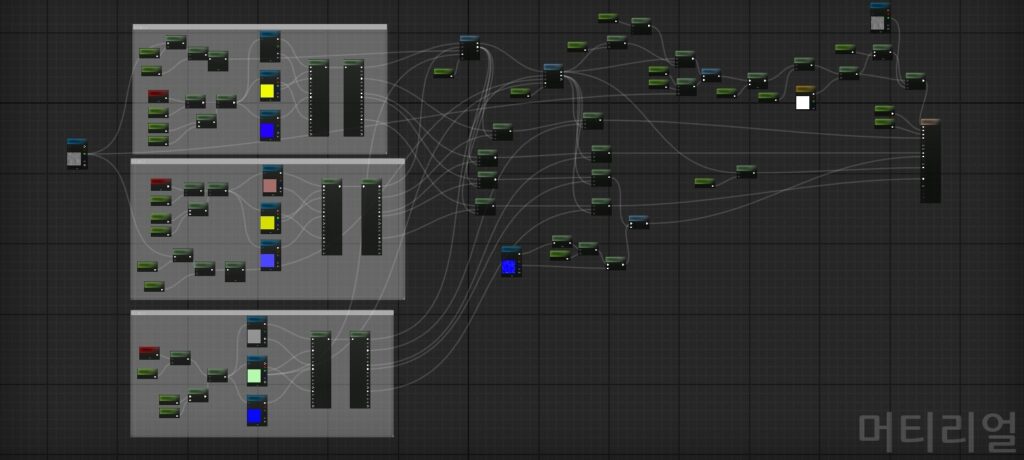Select the black texture node in top comment box
Screen dimensions: 1024x460
pos(270,47)
